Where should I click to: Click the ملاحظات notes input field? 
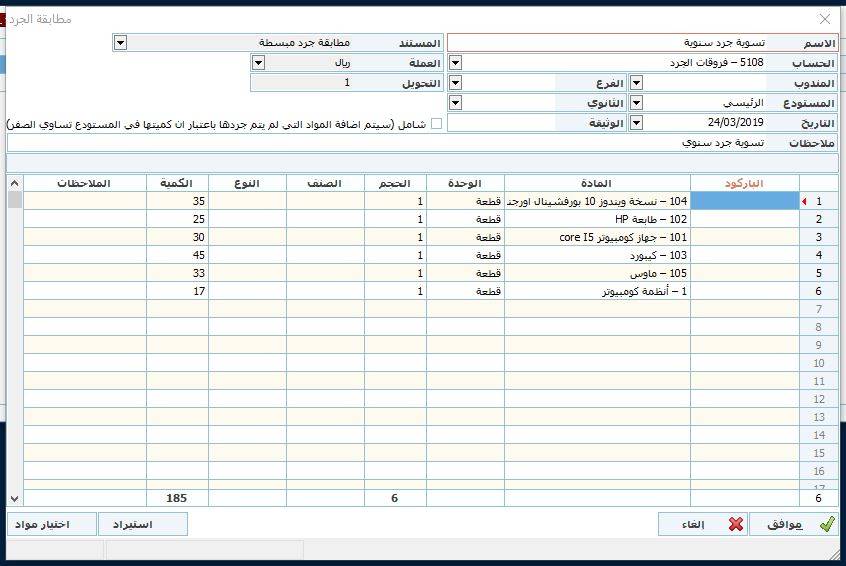click(x=387, y=143)
